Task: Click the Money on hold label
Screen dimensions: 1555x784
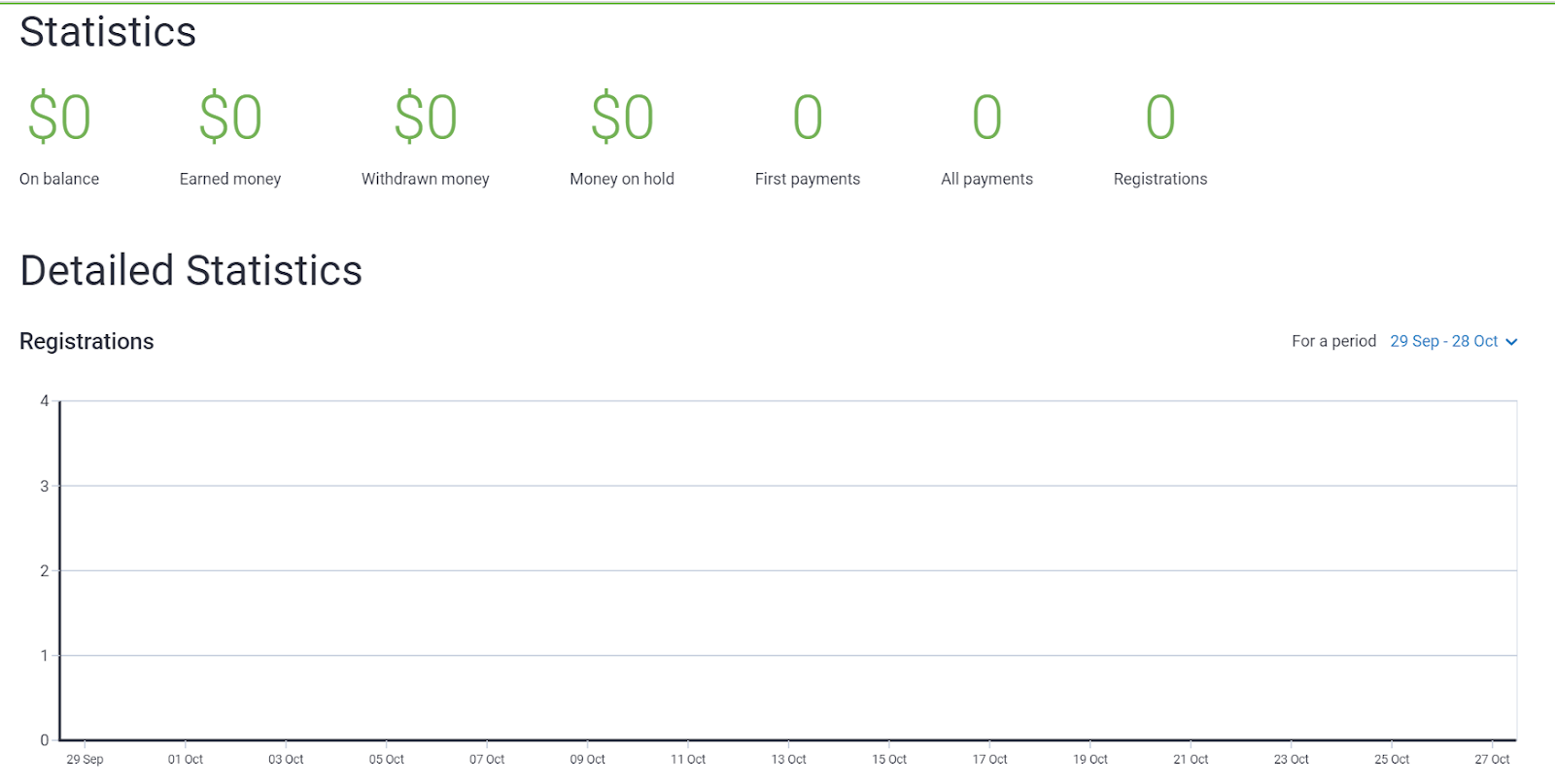Action: tap(622, 179)
